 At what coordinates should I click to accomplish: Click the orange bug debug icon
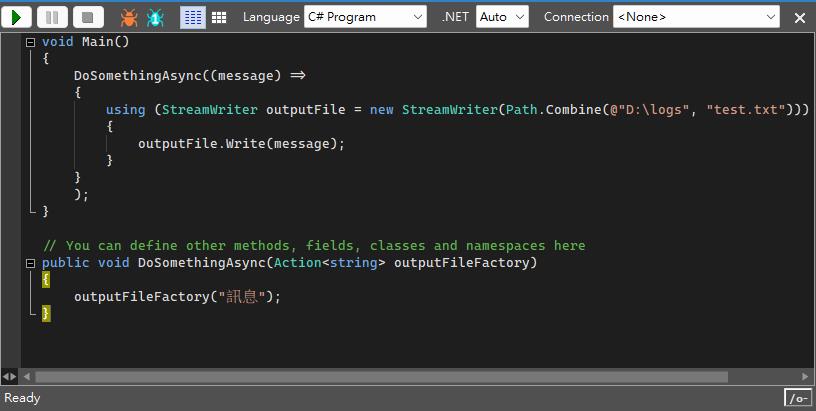tap(129, 17)
